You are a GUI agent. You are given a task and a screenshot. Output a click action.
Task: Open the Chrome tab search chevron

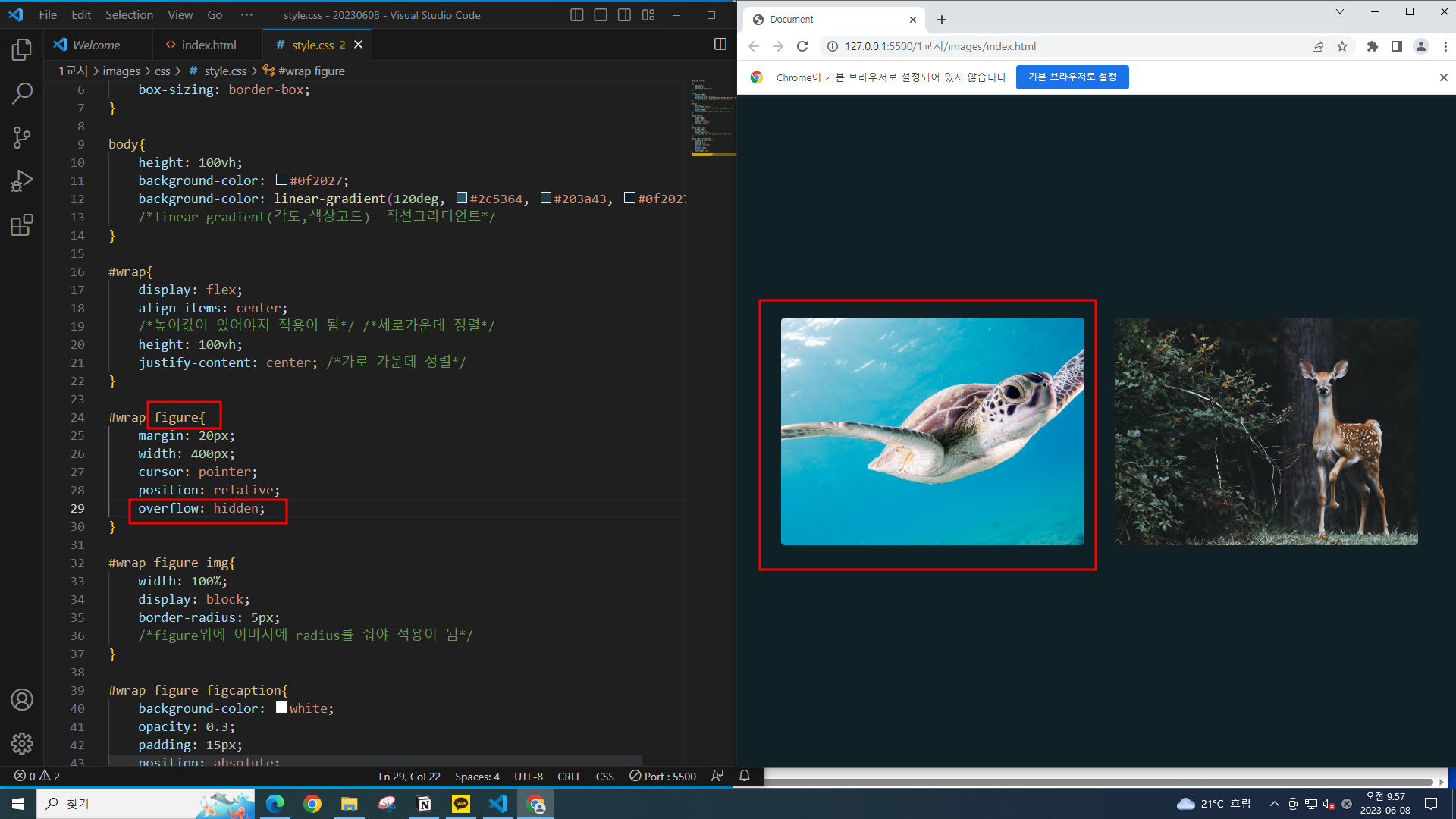tap(1340, 11)
